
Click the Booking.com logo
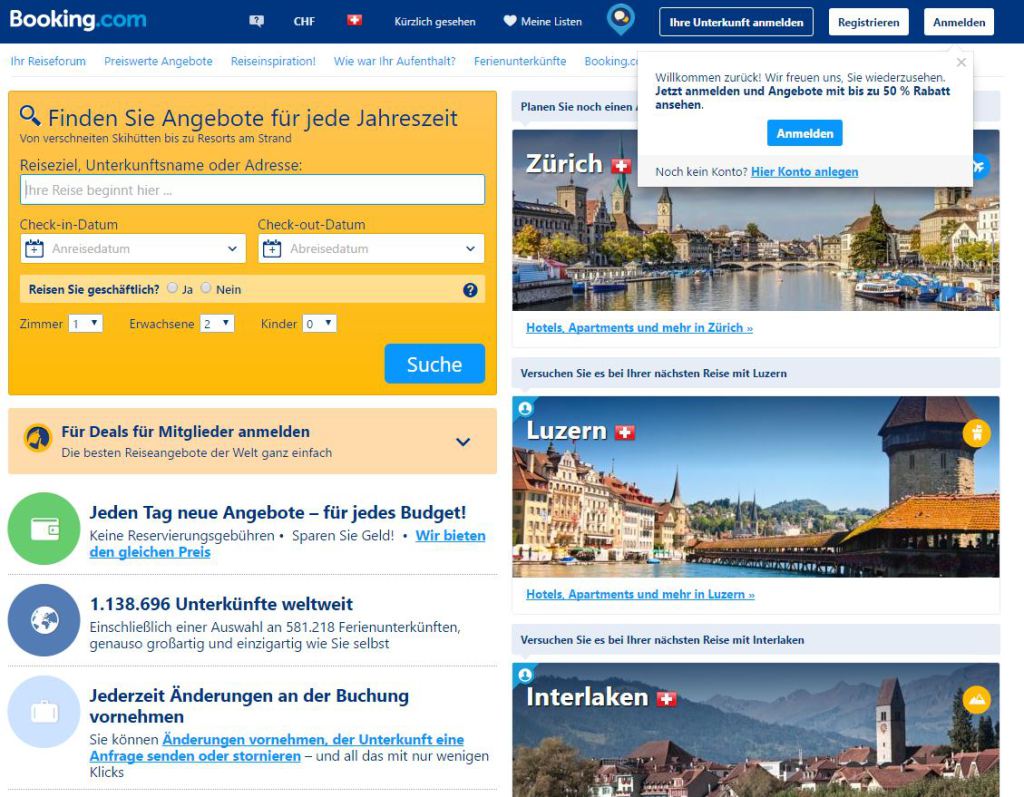pos(78,20)
